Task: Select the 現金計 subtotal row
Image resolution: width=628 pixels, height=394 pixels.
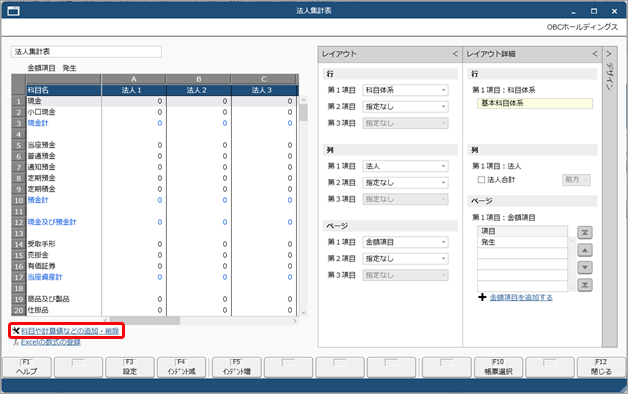Action: [64, 123]
